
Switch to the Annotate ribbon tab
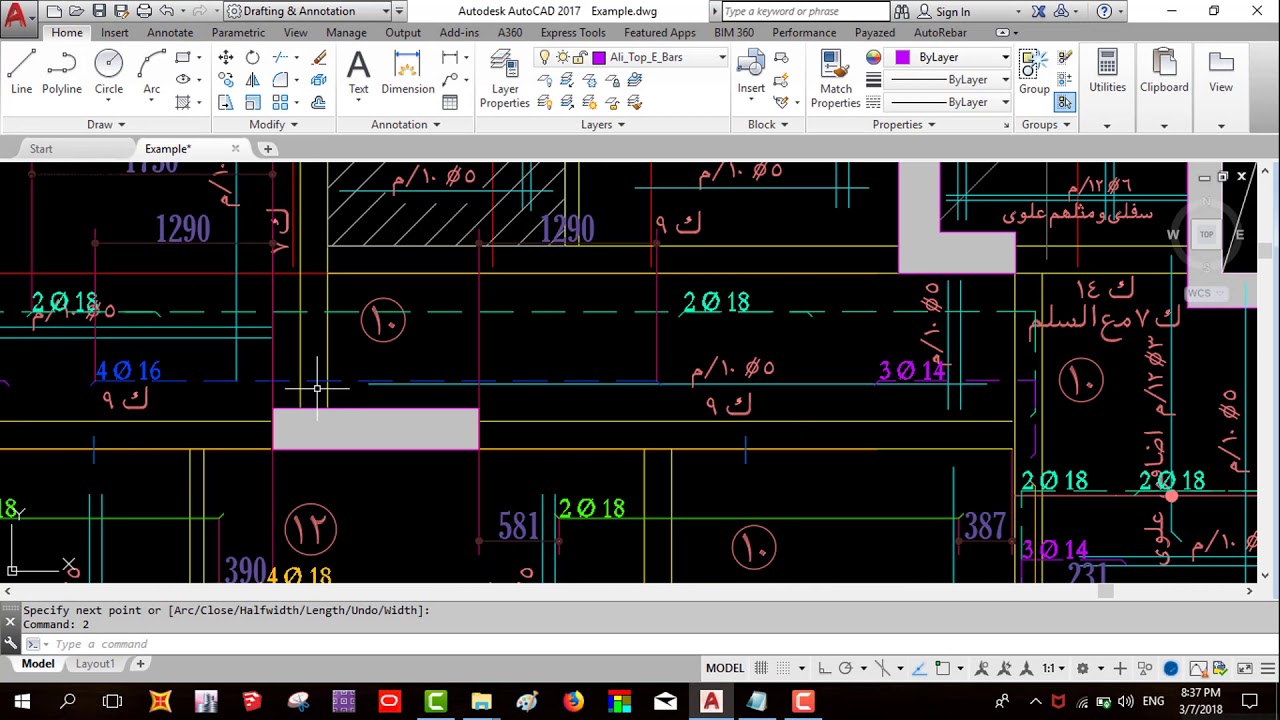pos(170,32)
